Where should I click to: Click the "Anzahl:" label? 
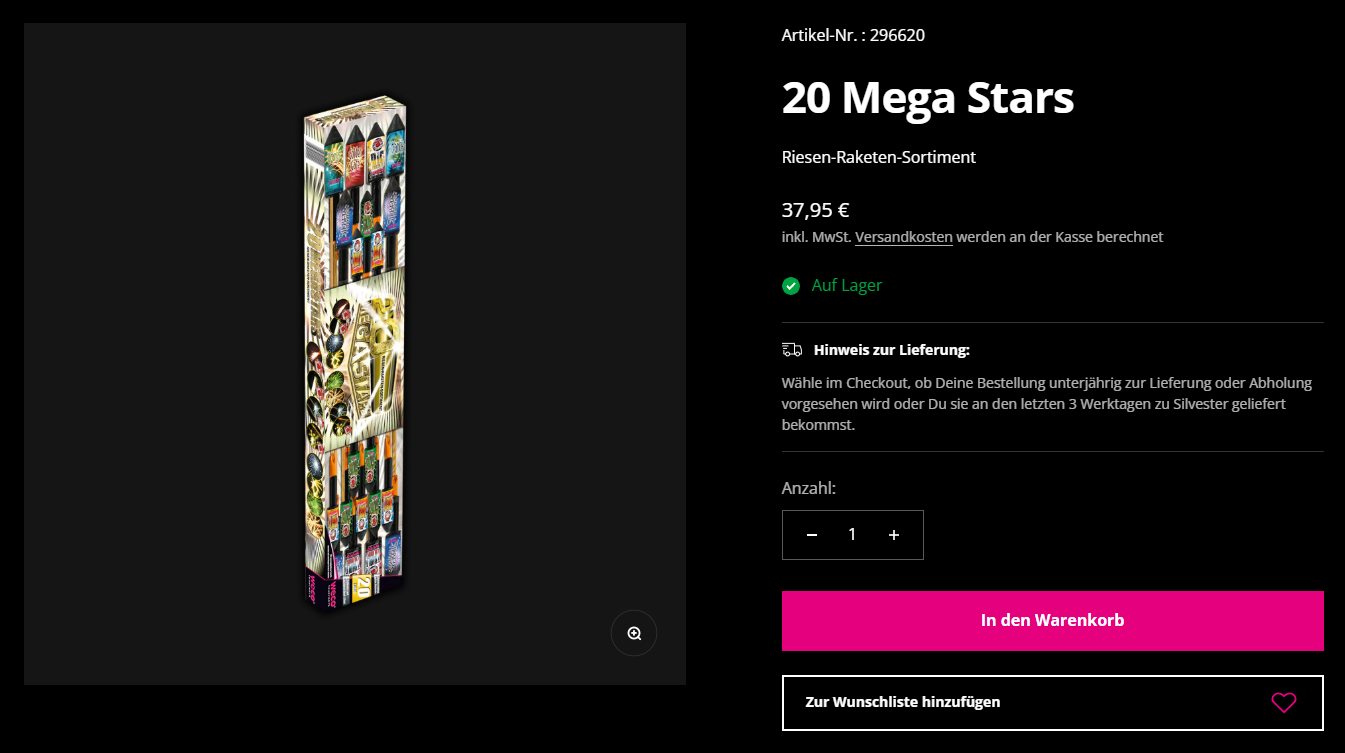click(808, 488)
